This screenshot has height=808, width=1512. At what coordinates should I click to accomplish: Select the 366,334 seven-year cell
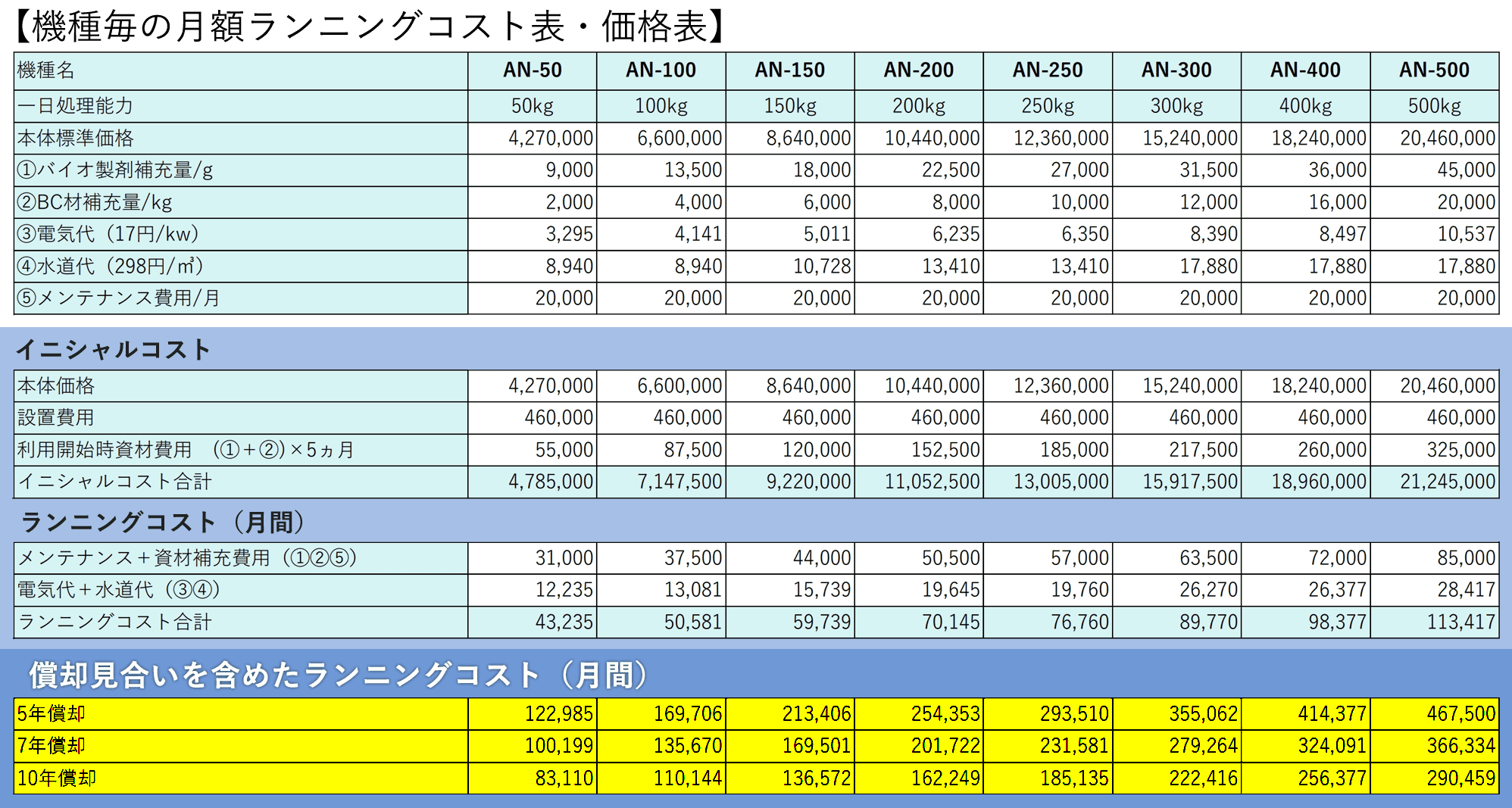coord(1435,746)
